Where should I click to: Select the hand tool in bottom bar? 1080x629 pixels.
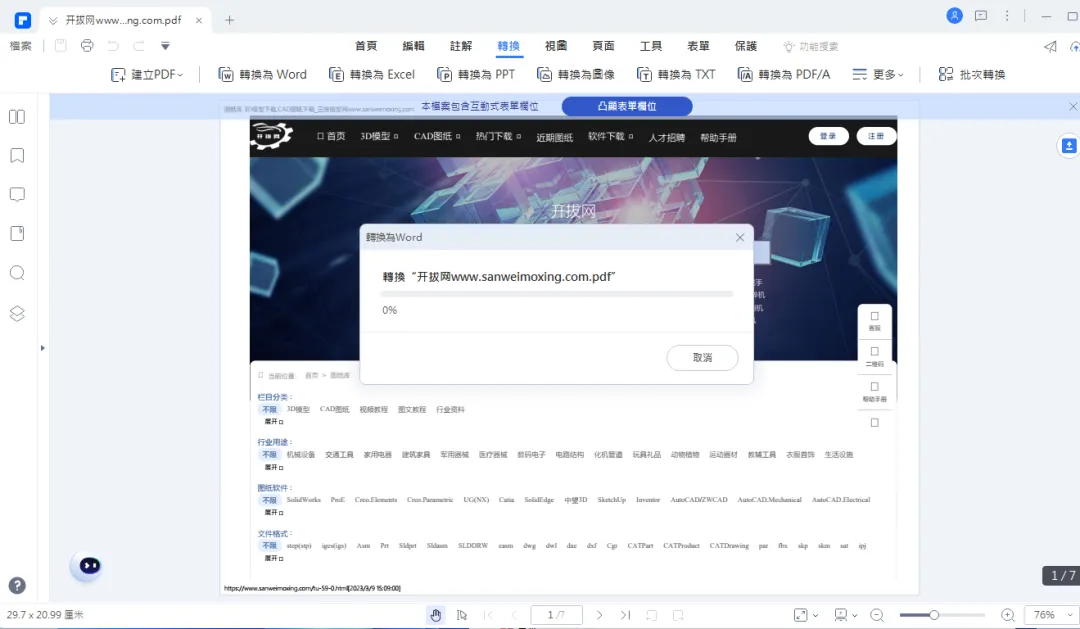[435, 615]
